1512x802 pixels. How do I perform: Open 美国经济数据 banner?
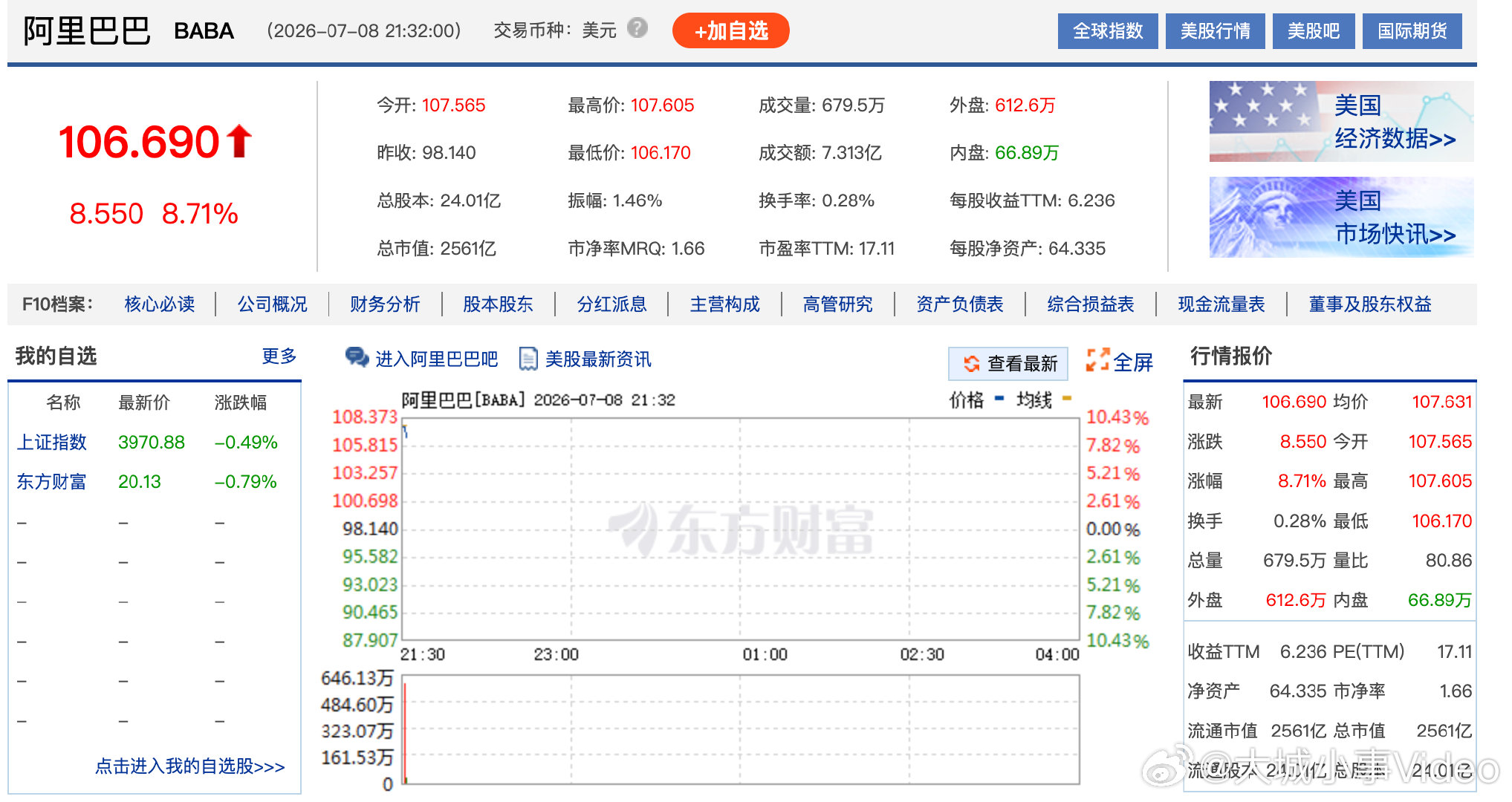coord(1341,121)
